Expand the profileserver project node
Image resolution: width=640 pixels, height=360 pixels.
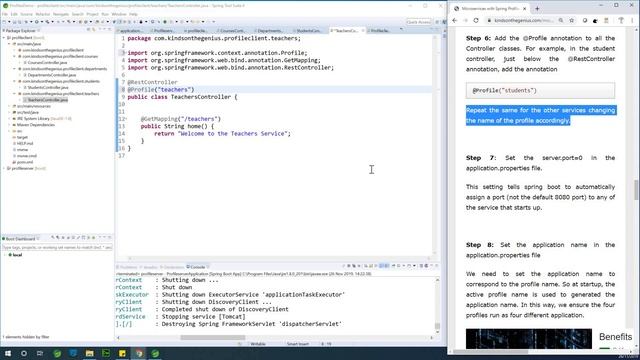click(4, 168)
